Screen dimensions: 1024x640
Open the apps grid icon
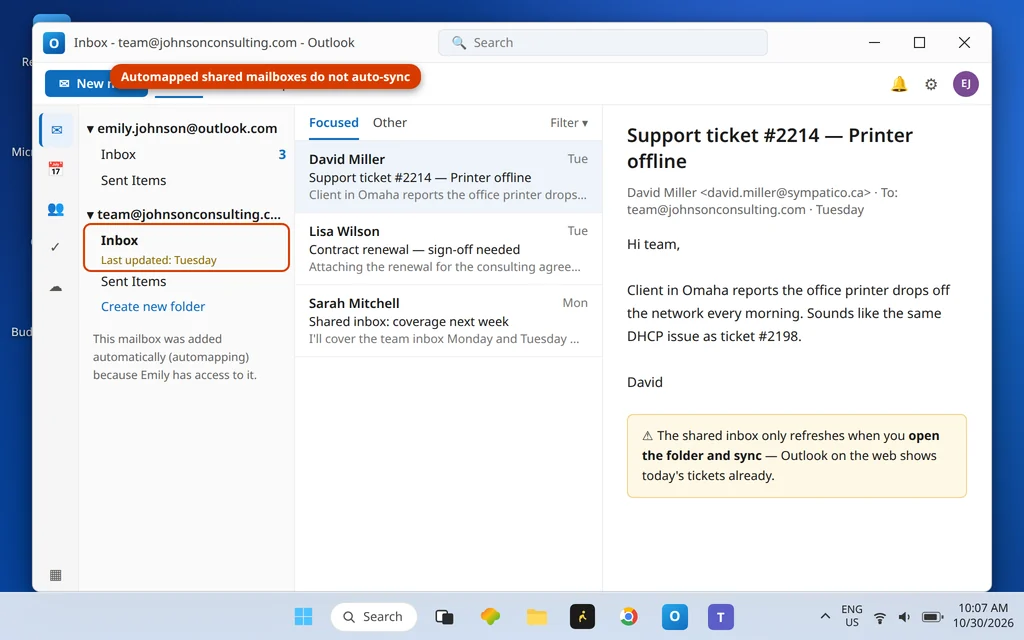pyautogui.click(x=56, y=575)
